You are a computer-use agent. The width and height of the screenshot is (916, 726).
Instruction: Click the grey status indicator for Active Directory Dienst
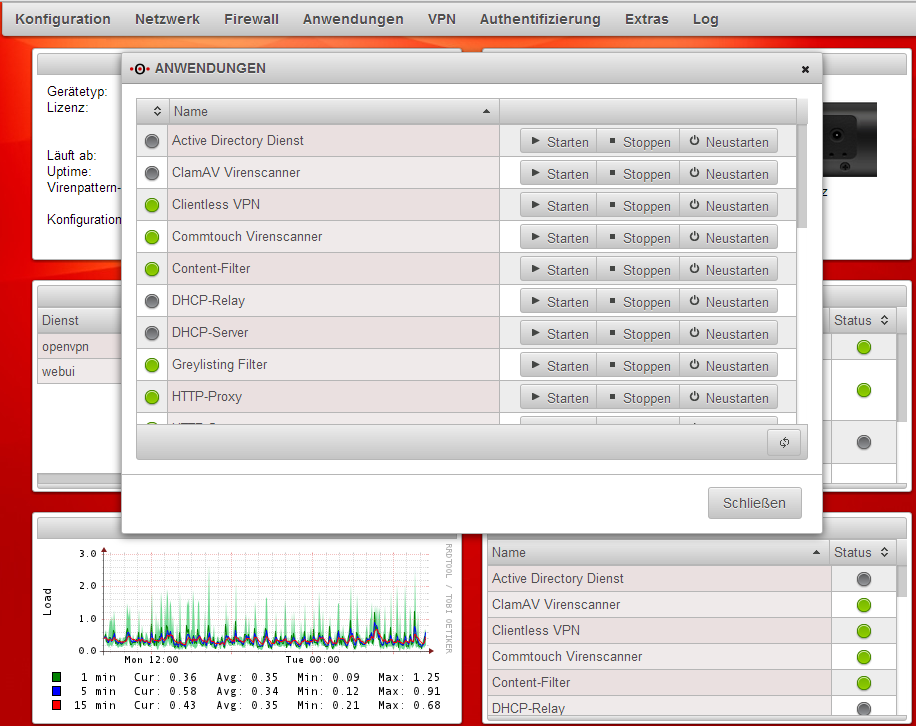coord(152,141)
